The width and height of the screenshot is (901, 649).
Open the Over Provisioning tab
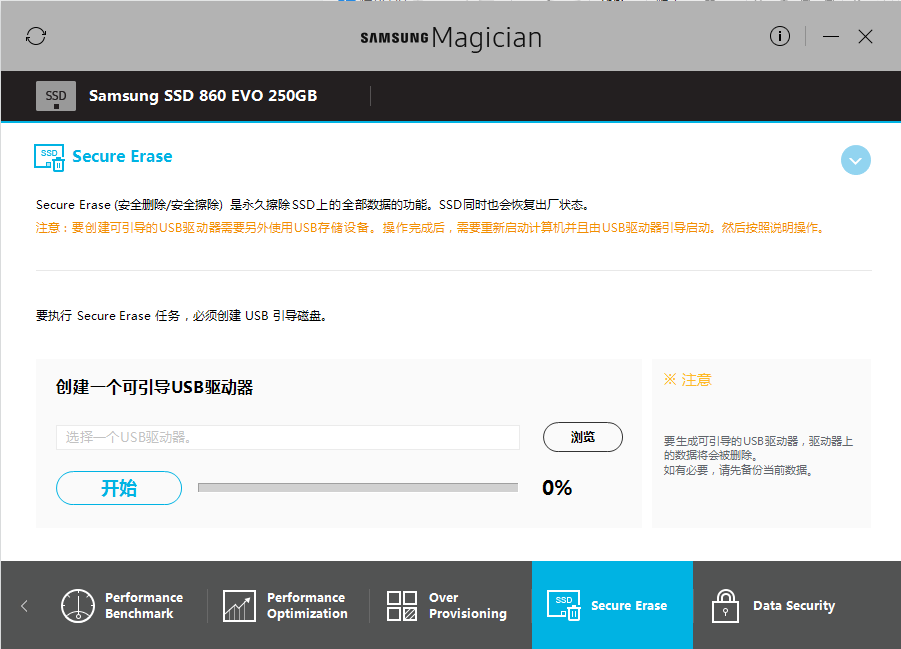point(467,606)
